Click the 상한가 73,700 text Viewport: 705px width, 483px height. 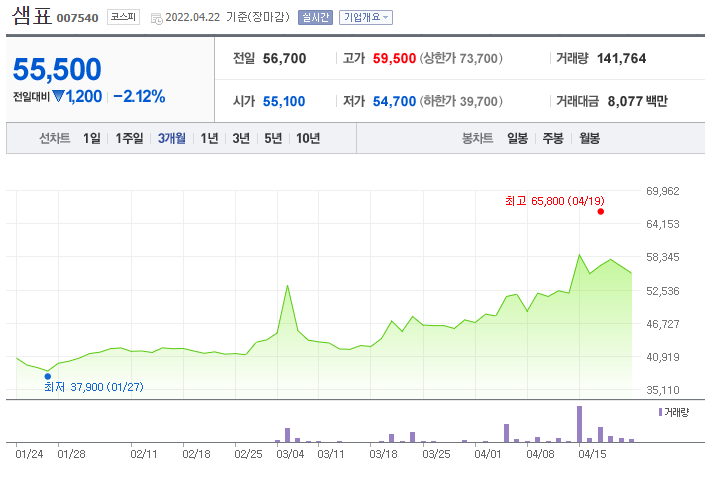click(461, 58)
